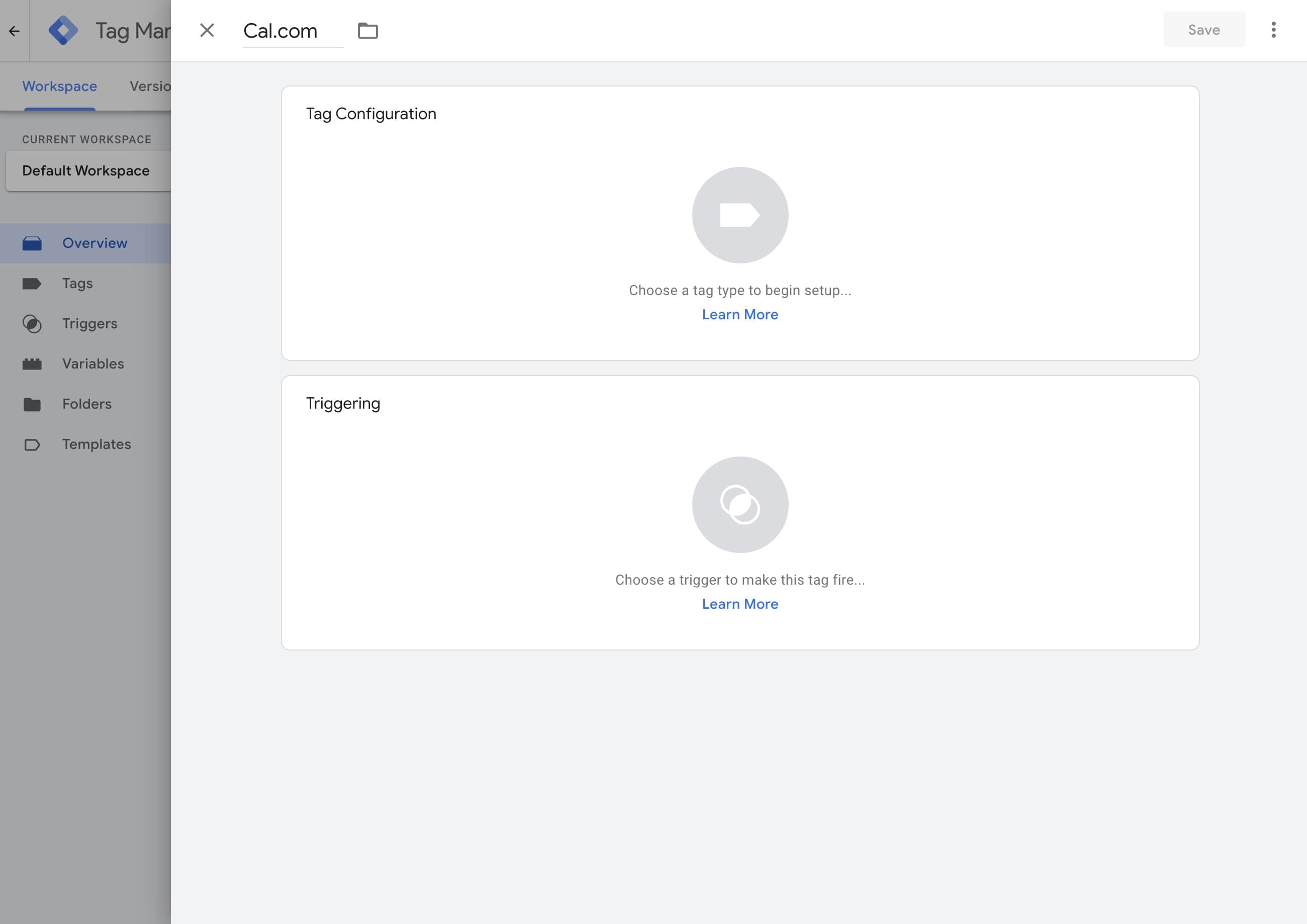Select the Templates sidebar icon
The height and width of the screenshot is (924, 1307).
[x=33, y=444]
